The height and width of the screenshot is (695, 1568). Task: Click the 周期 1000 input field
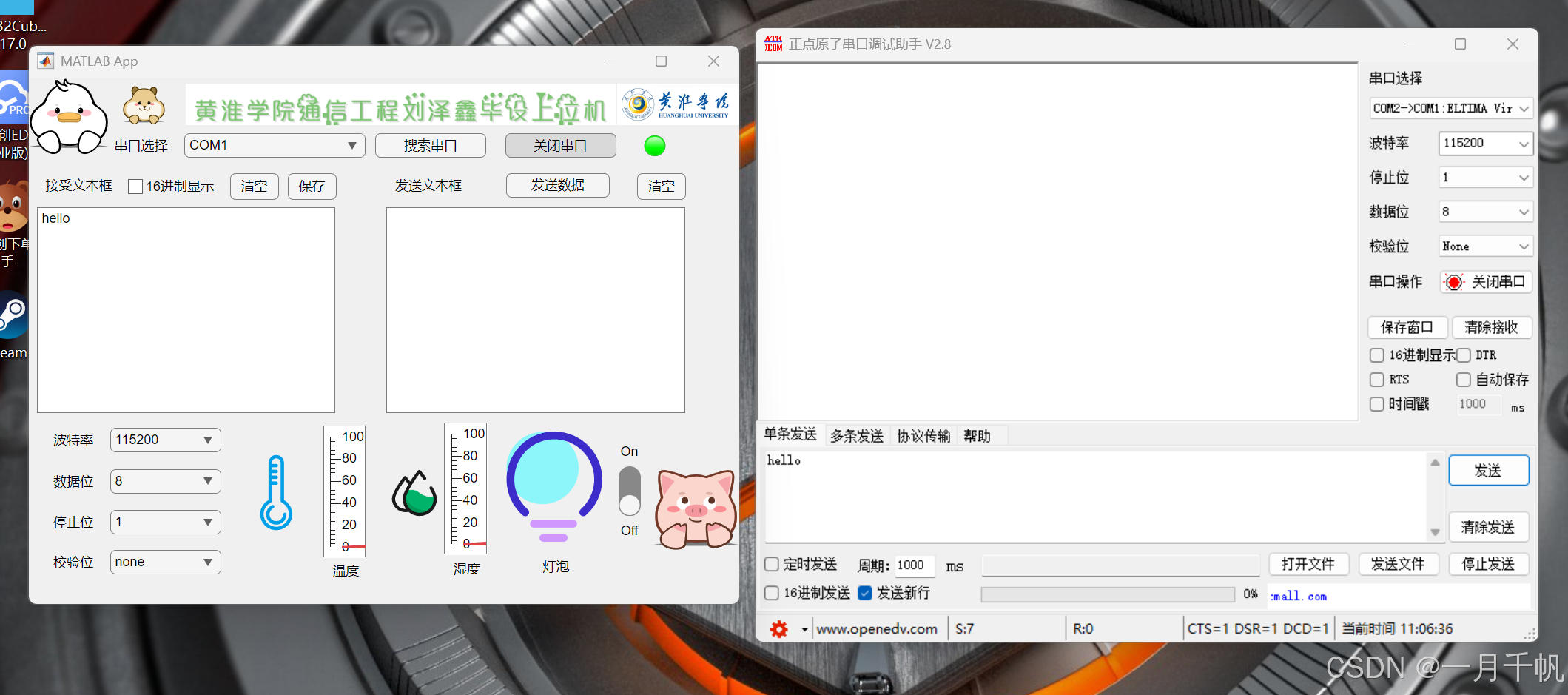click(915, 565)
